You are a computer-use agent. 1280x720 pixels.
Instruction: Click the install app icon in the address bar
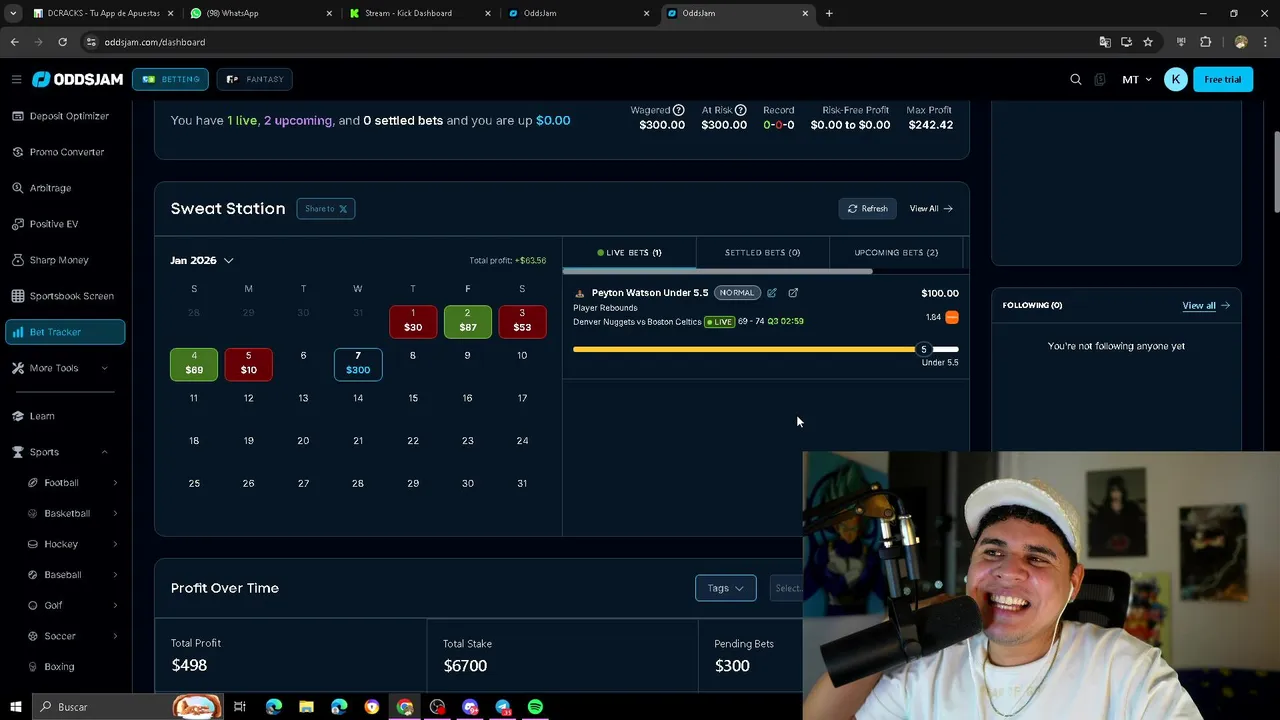click(x=1126, y=42)
